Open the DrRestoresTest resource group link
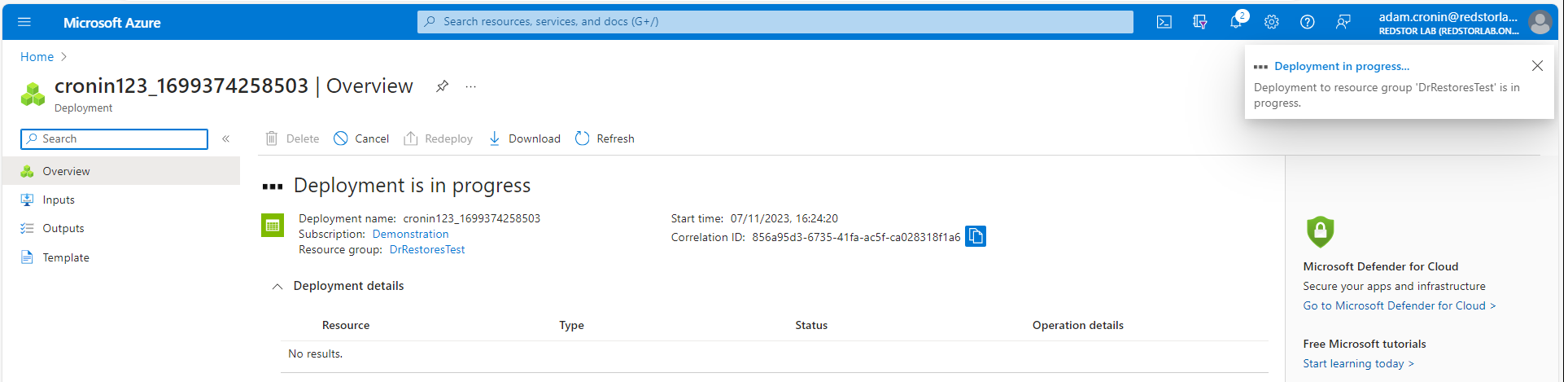This screenshot has width=1568, height=382. [x=427, y=249]
